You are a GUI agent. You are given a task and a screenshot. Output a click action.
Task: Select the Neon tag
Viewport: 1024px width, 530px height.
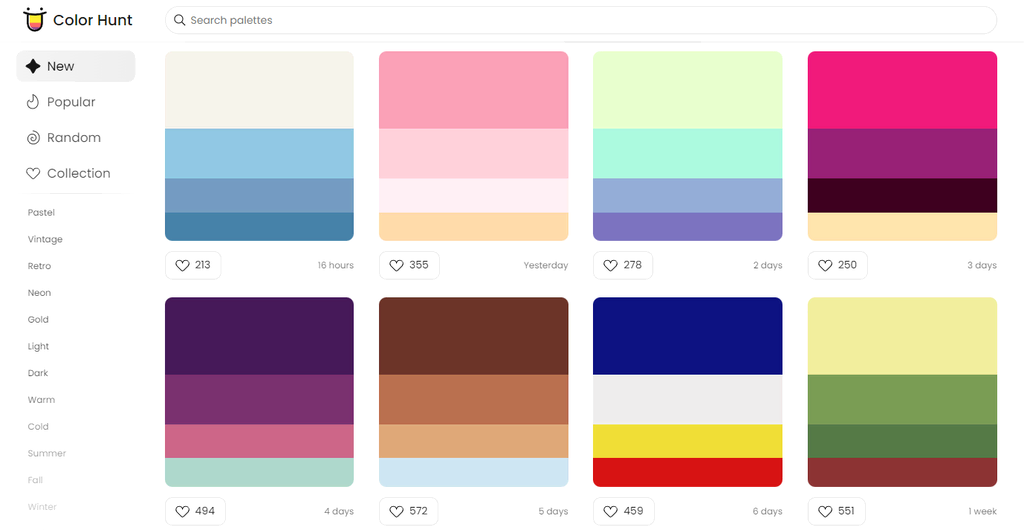[39, 292]
